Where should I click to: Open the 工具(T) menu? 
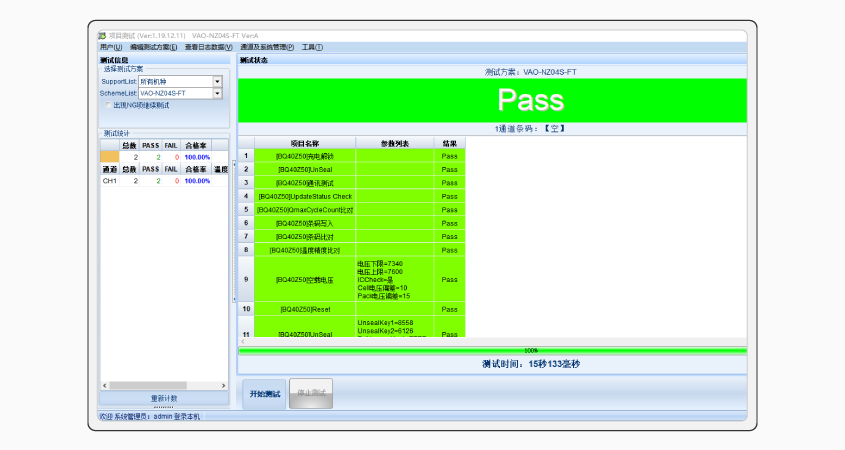coord(312,47)
